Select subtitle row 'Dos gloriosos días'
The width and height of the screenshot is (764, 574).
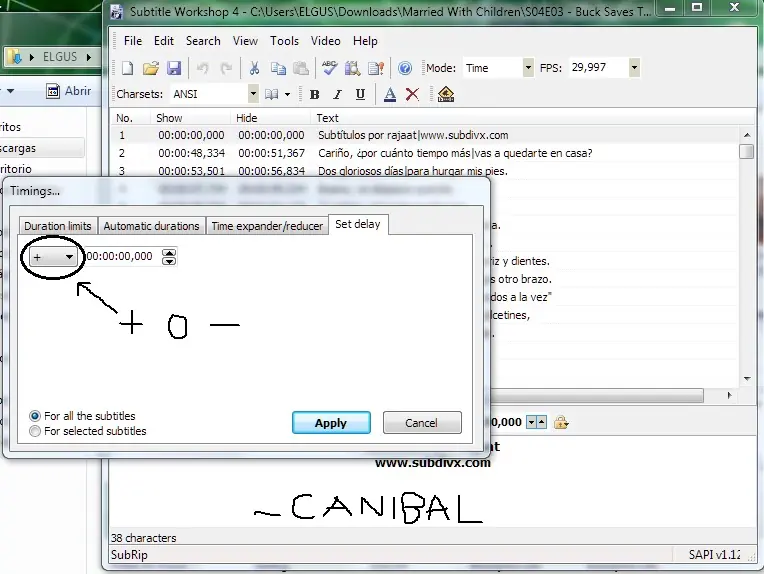pos(425,171)
